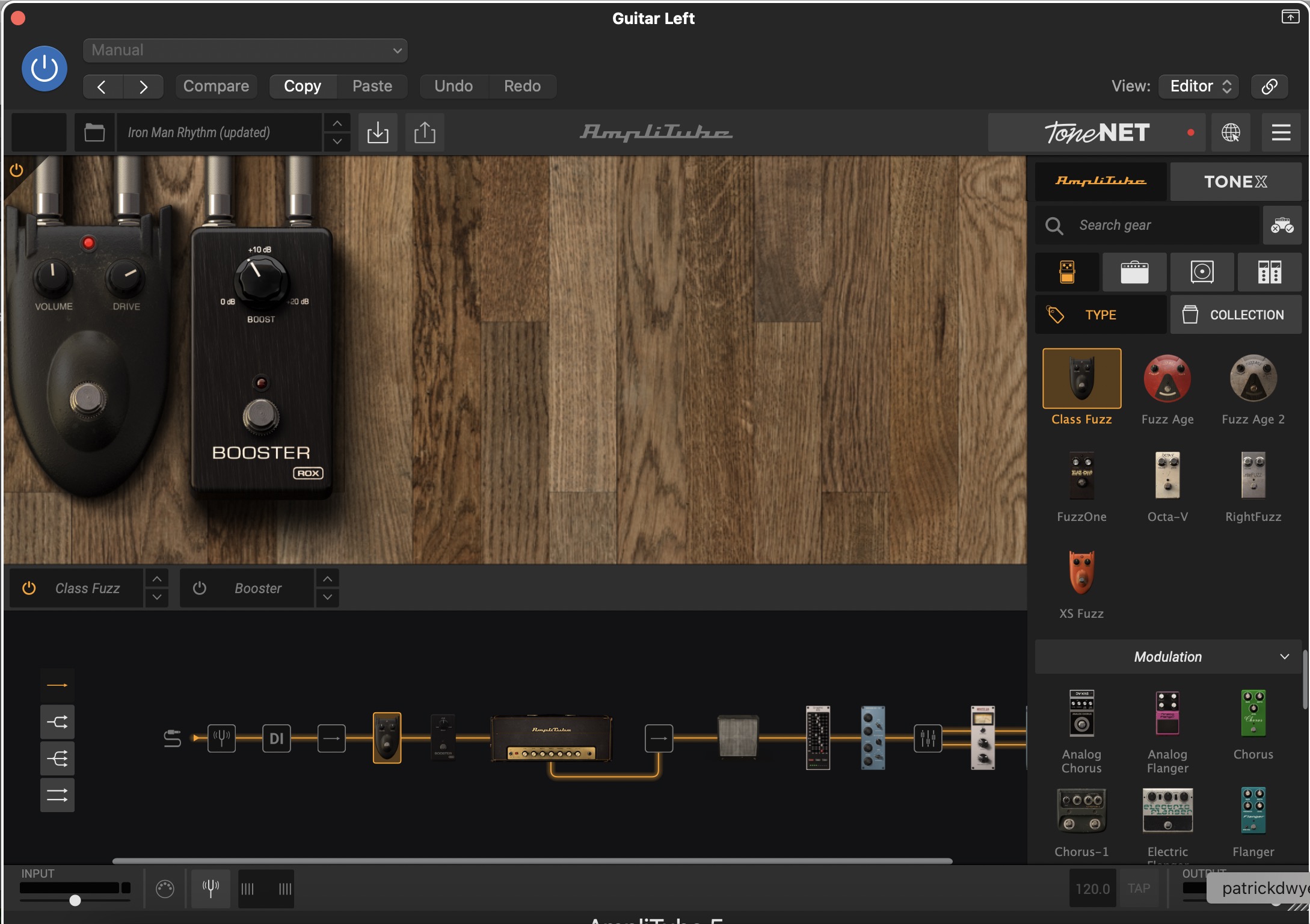Viewport: 1310px width, 924px height.
Task: Toggle the blue plugin bypass power button
Action: [44, 69]
